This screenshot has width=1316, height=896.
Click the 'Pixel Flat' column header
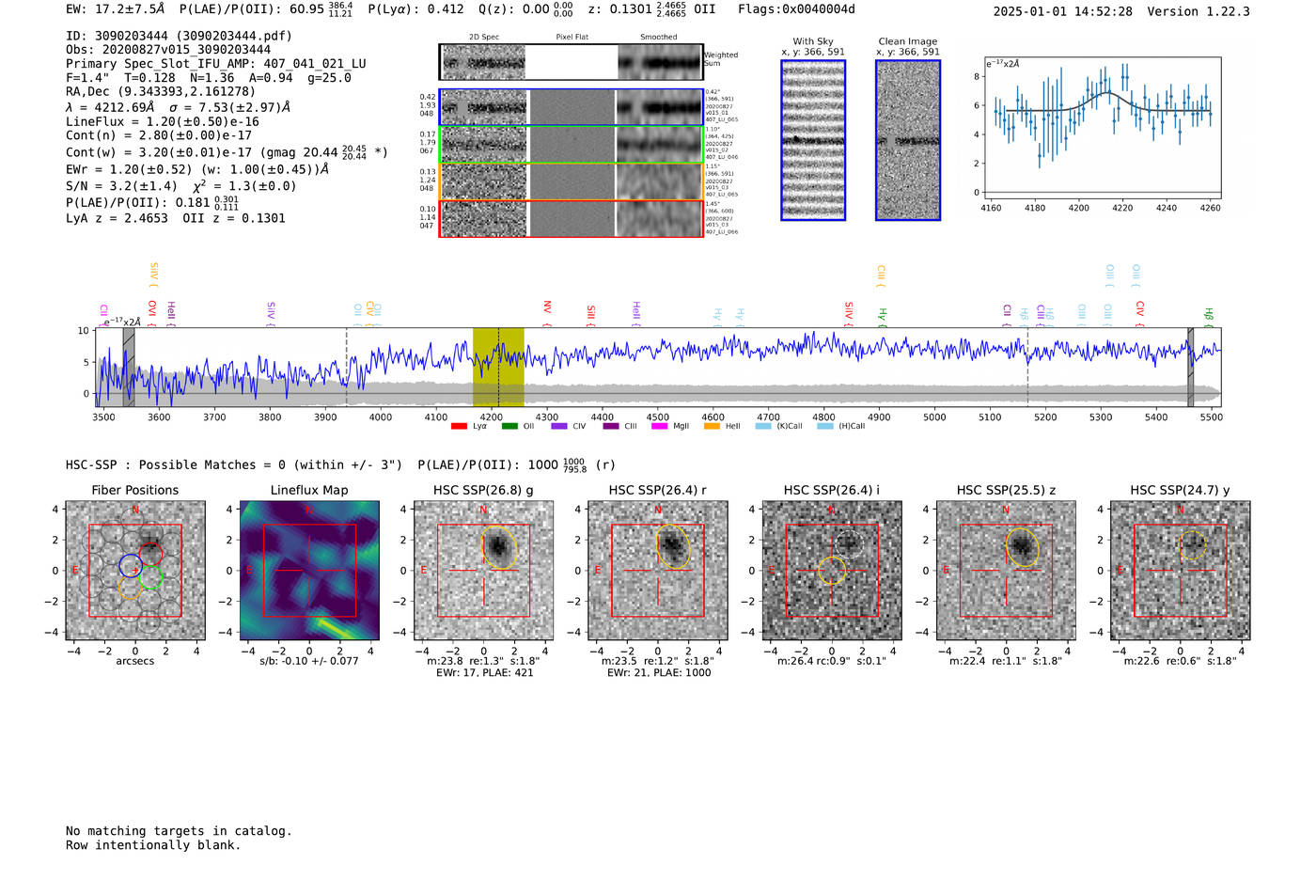point(572,37)
